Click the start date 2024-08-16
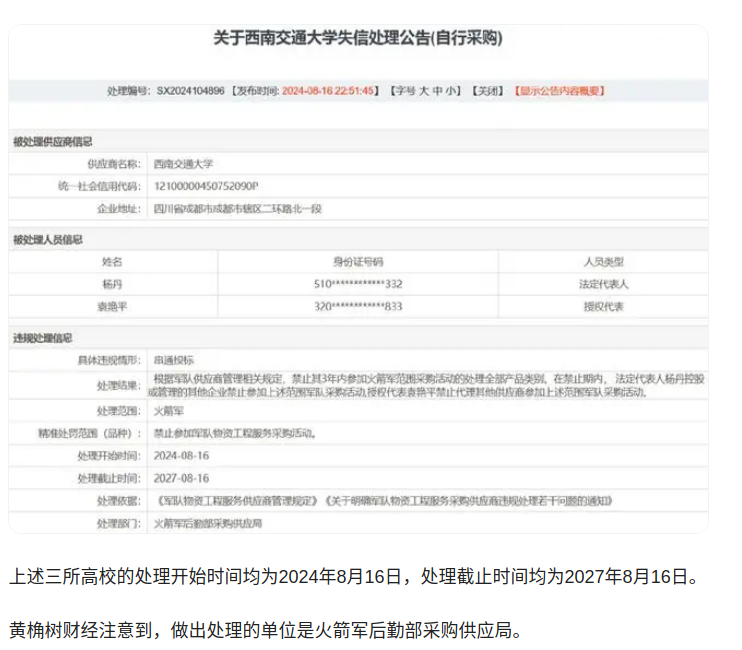 [x=181, y=456]
